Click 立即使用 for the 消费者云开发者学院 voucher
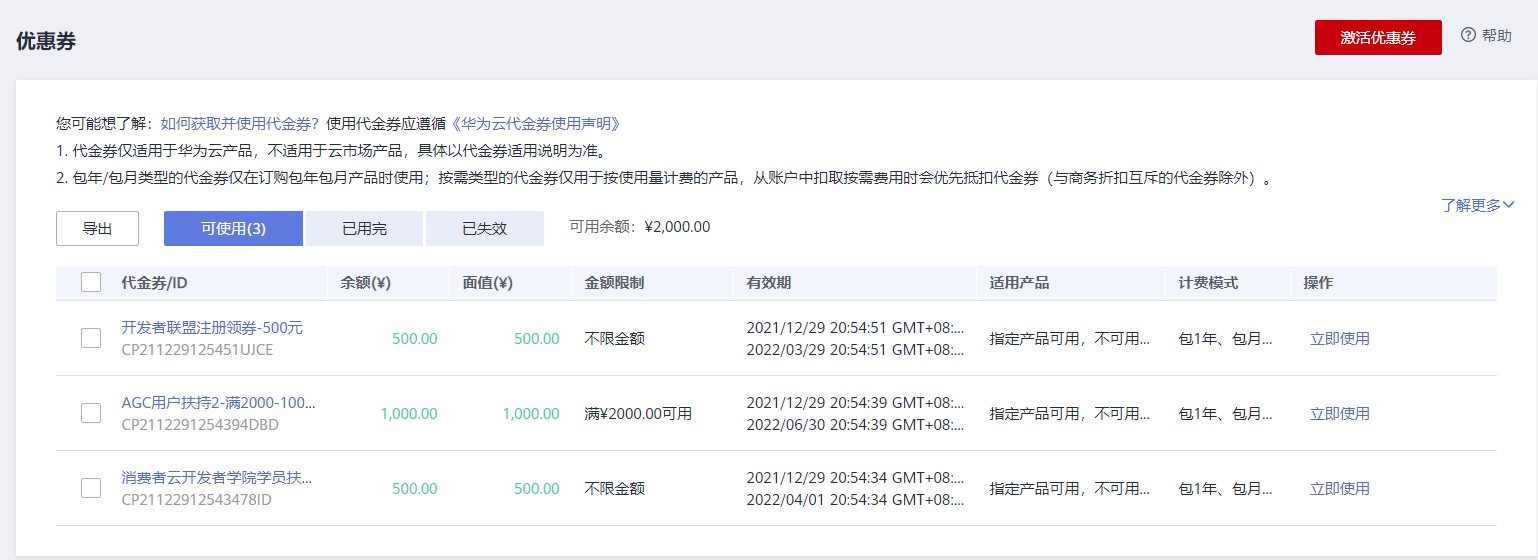This screenshot has width=1538, height=560. [x=1340, y=488]
